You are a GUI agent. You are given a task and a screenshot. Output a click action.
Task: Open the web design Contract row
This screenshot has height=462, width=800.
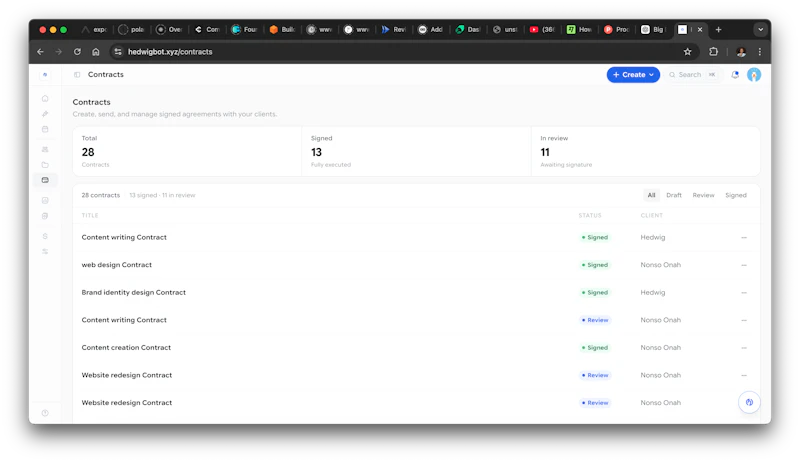click(416, 265)
